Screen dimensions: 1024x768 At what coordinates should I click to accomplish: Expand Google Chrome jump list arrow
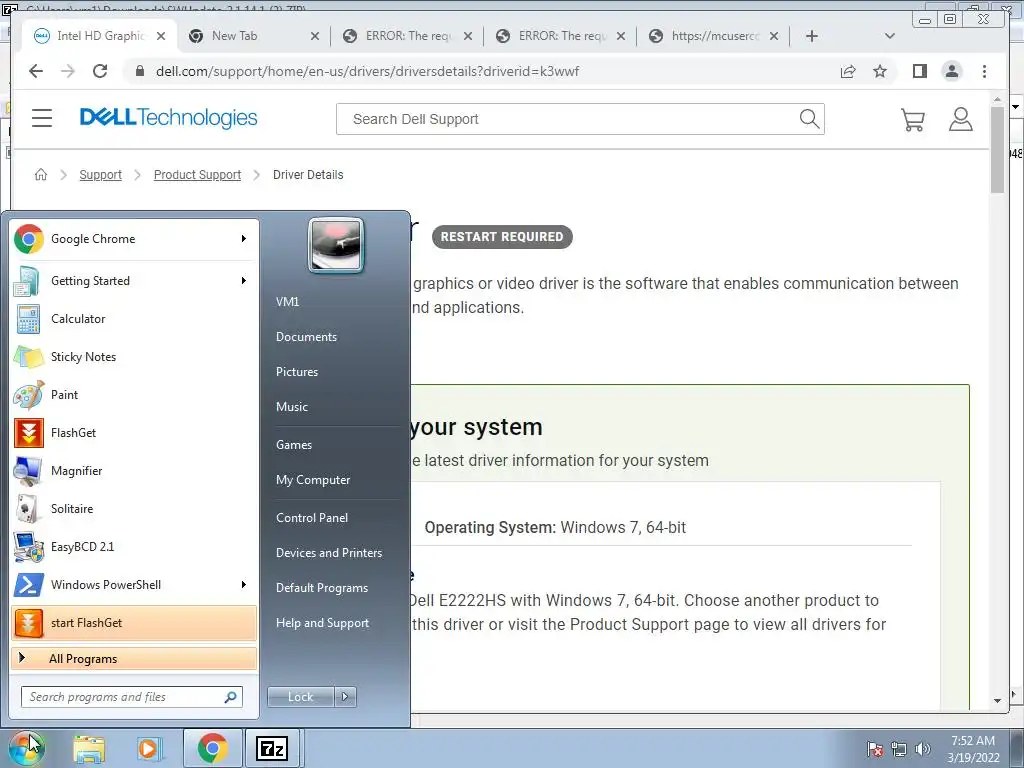click(x=244, y=239)
